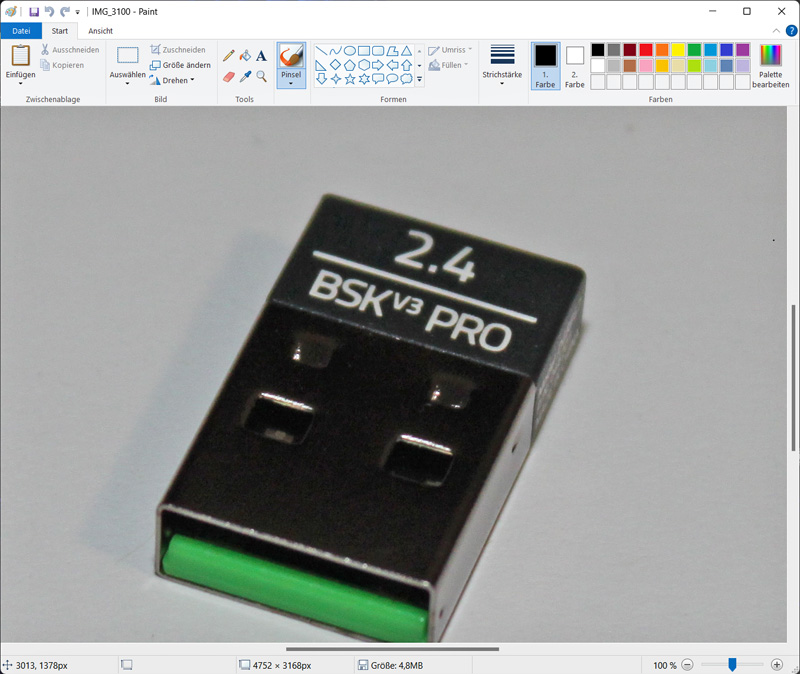Open the Paint help icon
This screenshot has height=674, width=800.
point(791,31)
